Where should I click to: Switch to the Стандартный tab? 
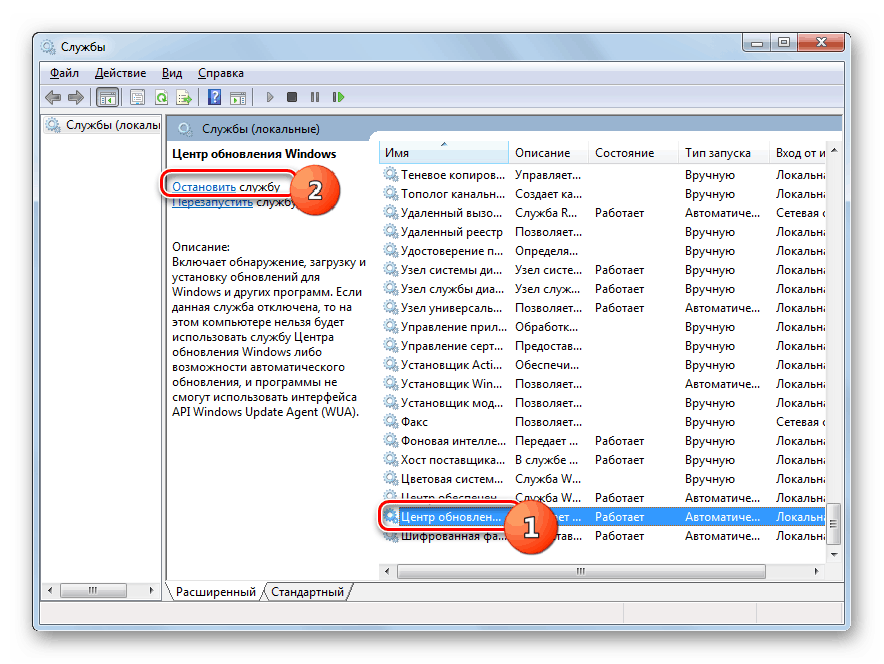coord(307,592)
